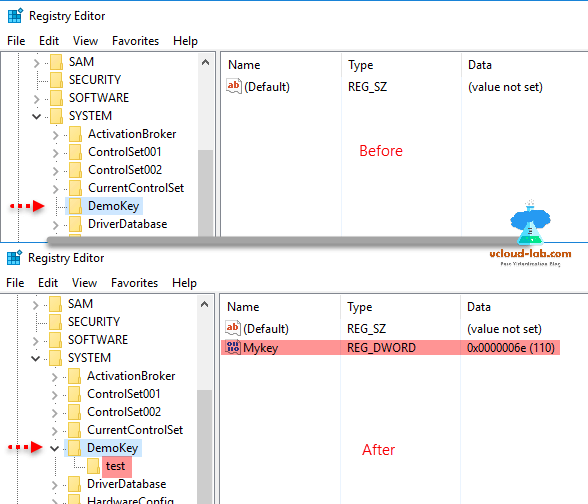Expand SAM key in top window tree
Screen dimensions: 588x504
36,63
